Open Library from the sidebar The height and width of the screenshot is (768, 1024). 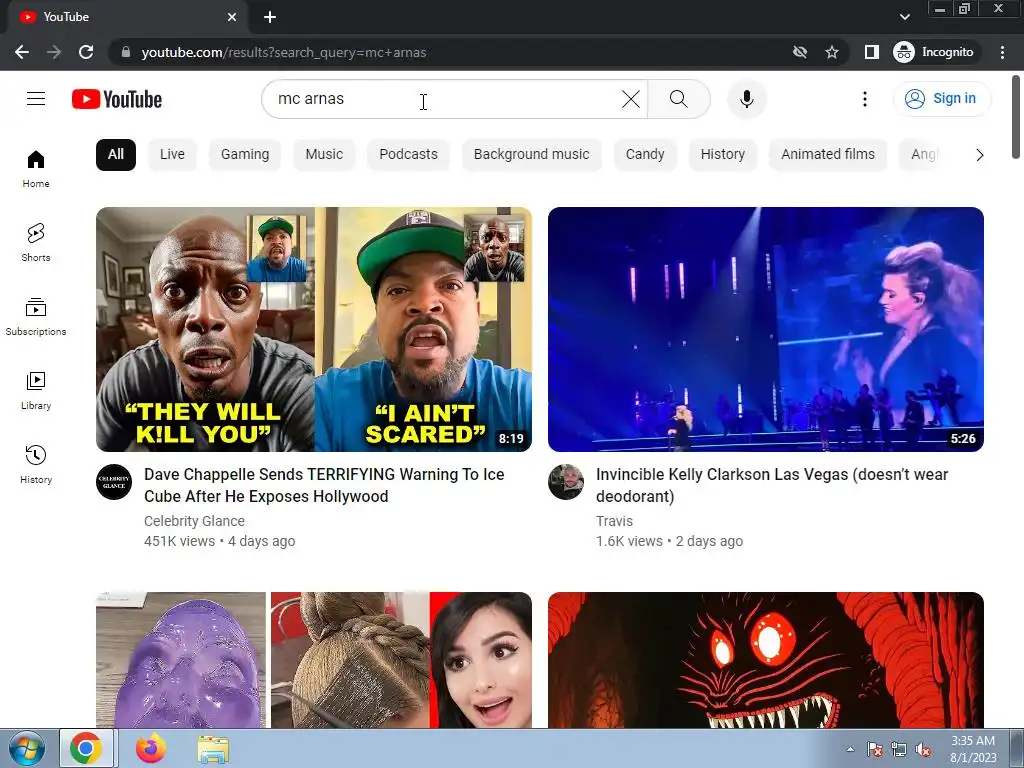[x=36, y=391]
